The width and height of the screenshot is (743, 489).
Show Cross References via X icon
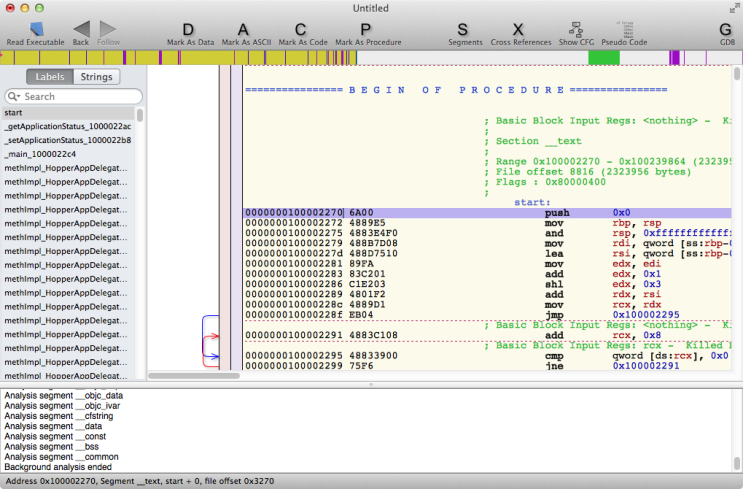(x=518, y=29)
